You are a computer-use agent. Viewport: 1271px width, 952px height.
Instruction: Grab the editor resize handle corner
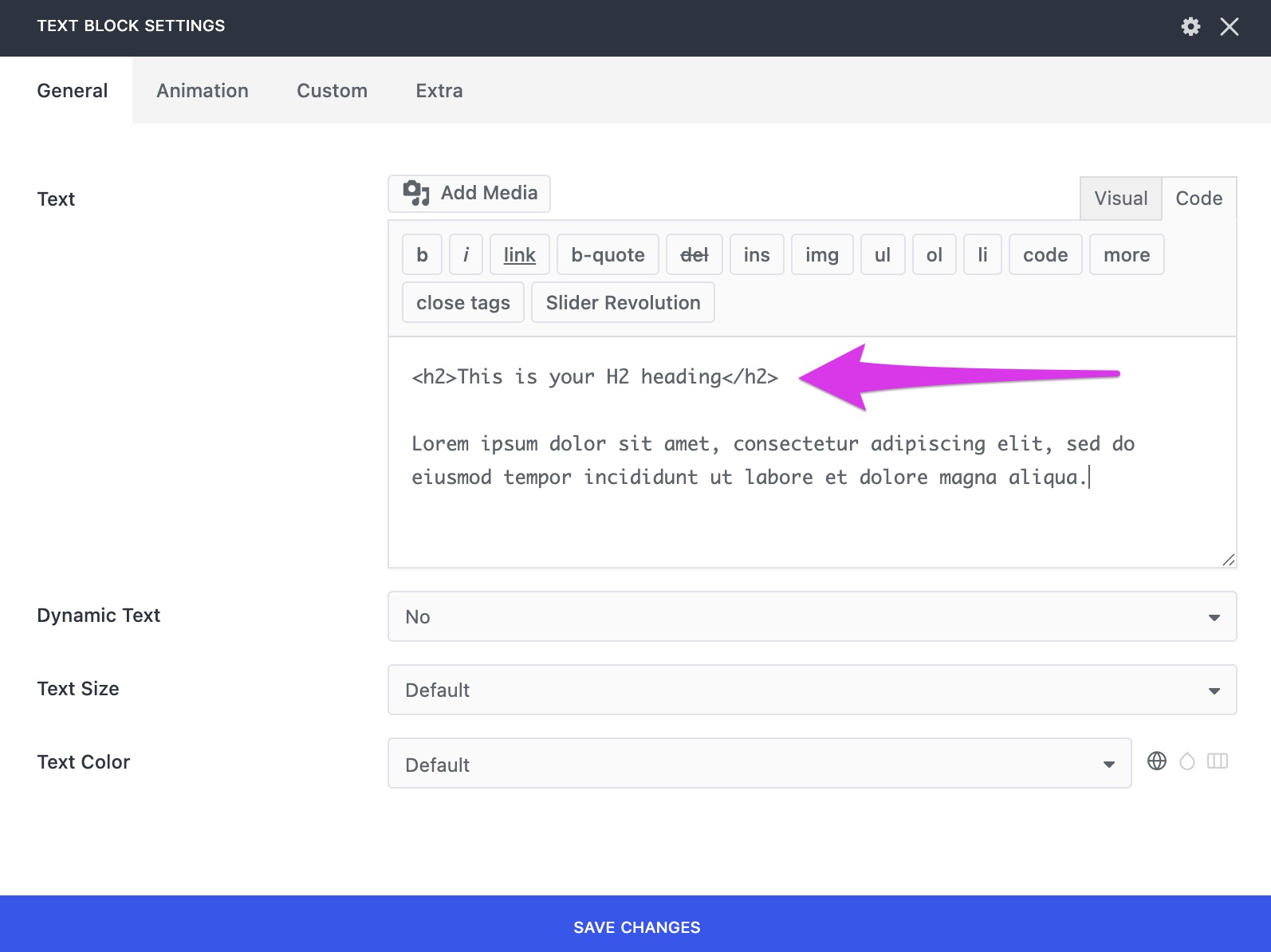(1229, 560)
